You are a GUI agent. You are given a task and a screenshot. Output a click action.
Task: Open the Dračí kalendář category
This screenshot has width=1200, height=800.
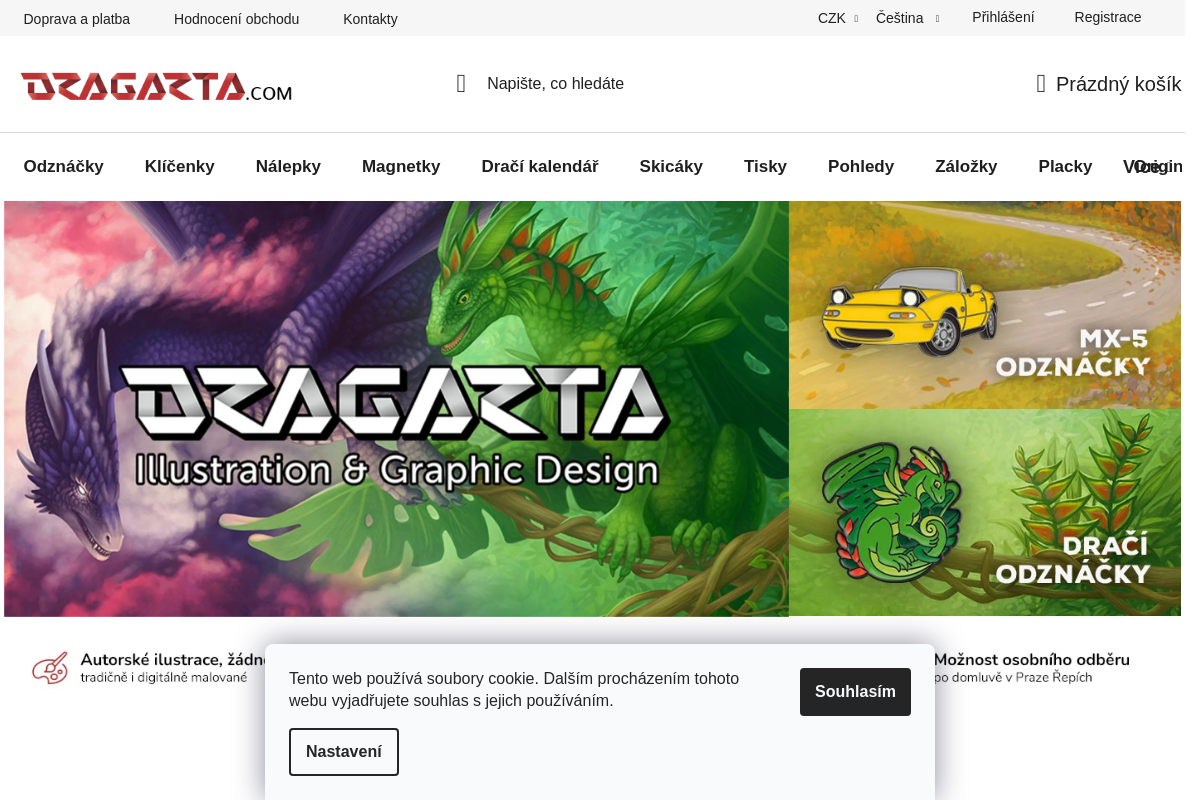point(540,167)
